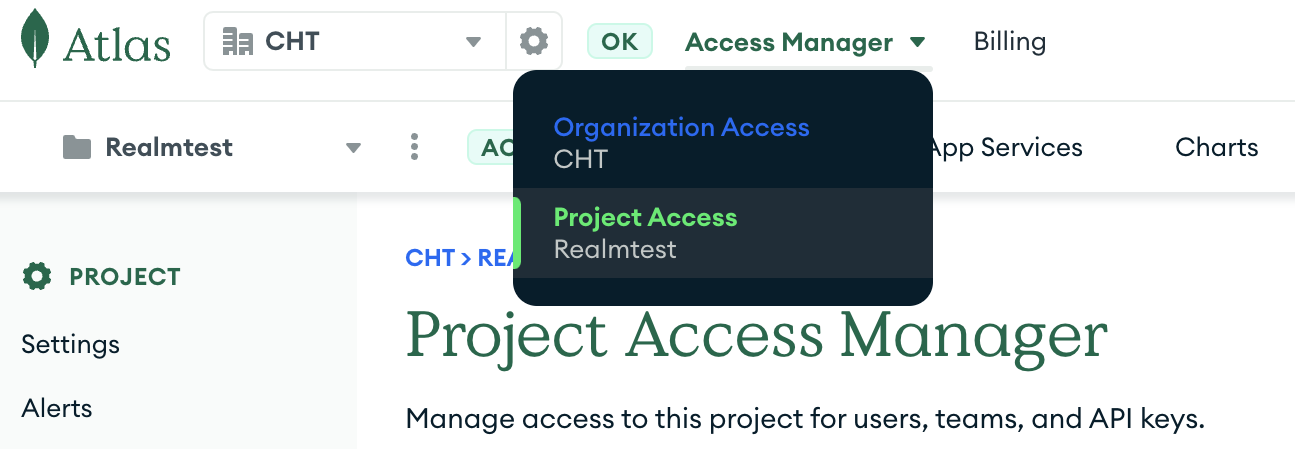
Task: Click the Atlas wordmark text
Action: 117,44
